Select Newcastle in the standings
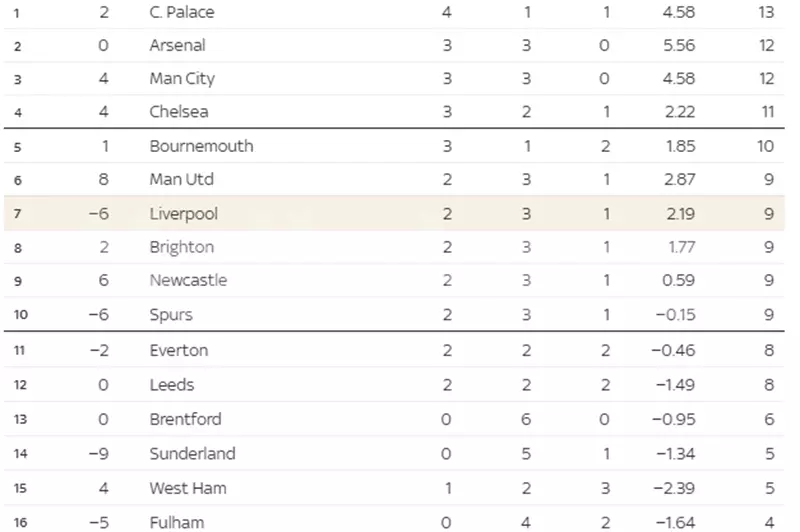Image resolution: width=800 pixels, height=532 pixels. click(188, 280)
